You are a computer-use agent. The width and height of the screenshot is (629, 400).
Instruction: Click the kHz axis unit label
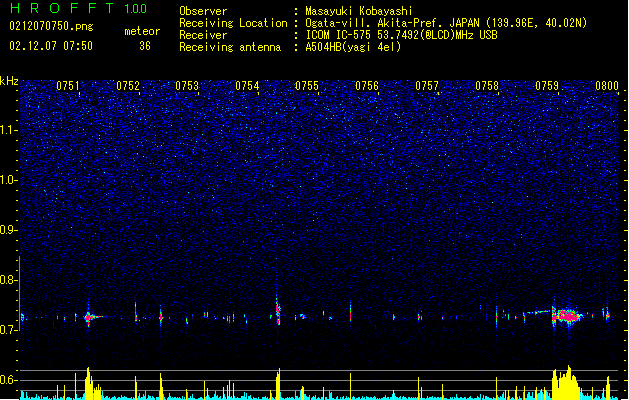pyautogui.click(x=9, y=81)
